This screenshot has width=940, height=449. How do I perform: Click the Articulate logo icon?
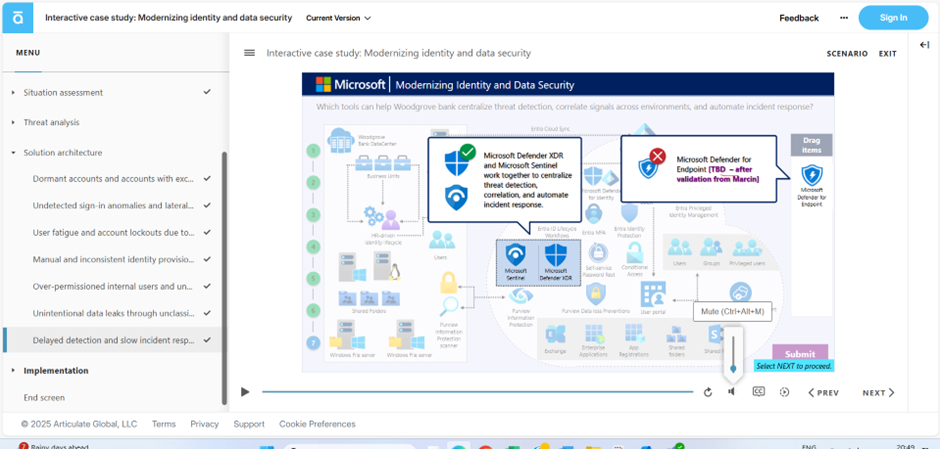(x=18, y=18)
